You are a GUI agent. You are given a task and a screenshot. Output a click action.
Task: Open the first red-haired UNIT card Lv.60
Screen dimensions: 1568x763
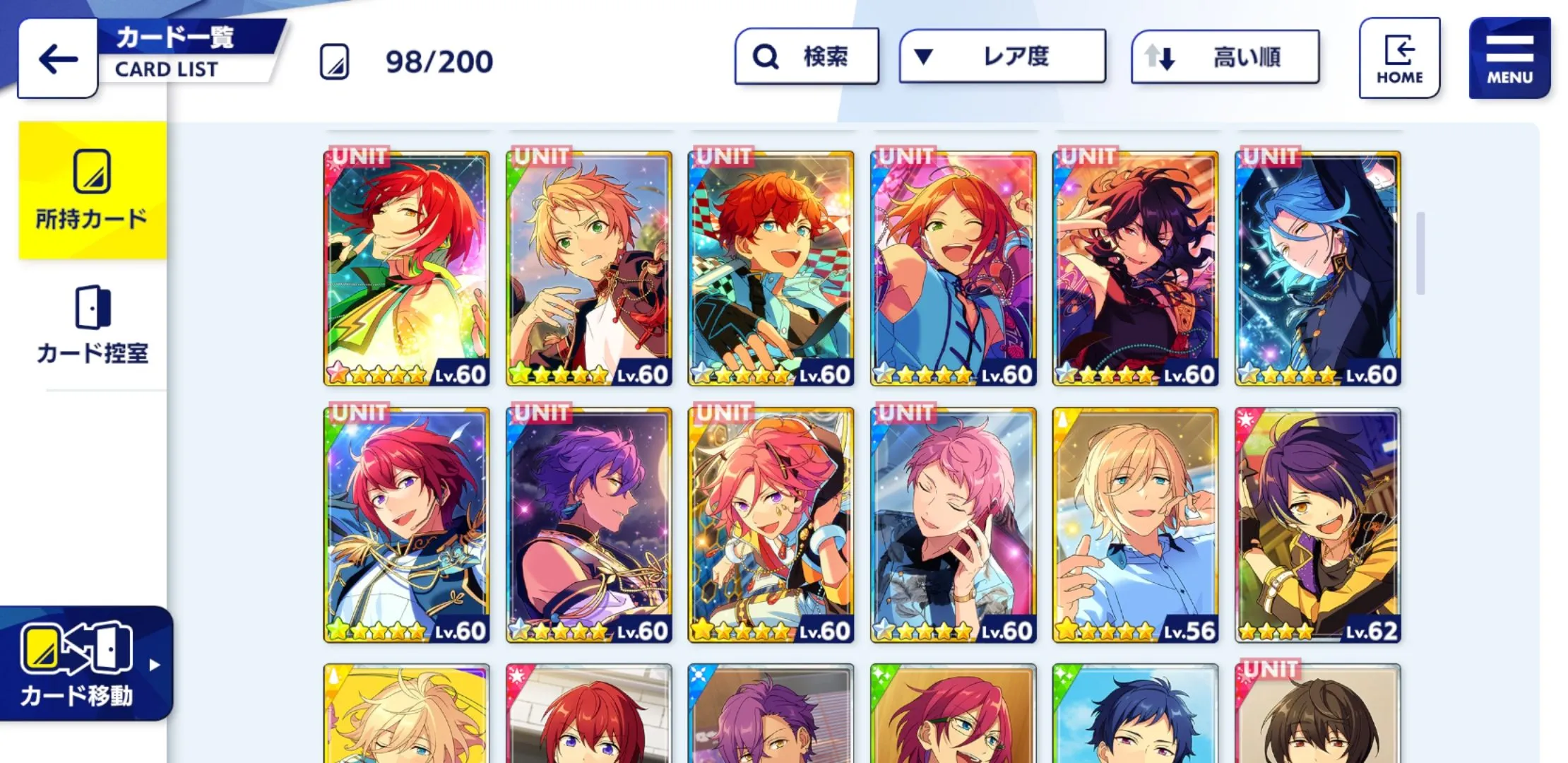click(x=406, y=268)
